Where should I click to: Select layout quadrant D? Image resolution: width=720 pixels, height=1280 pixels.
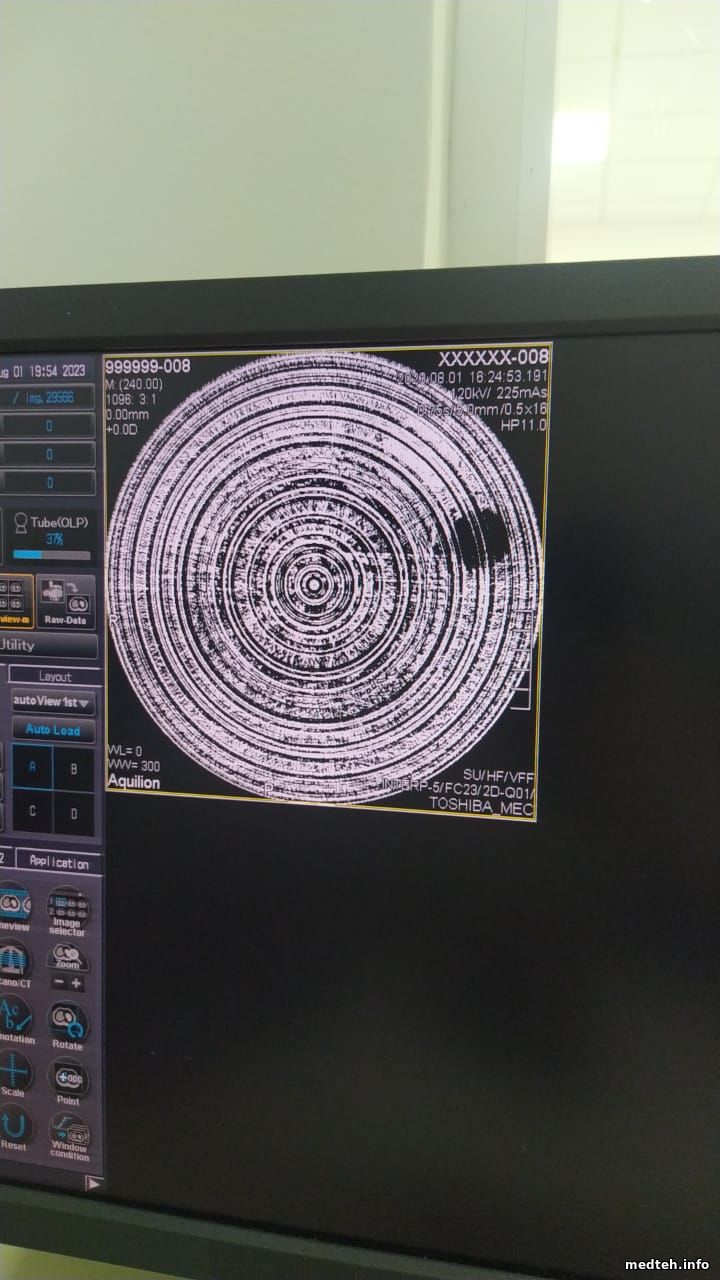pos(73,812)
